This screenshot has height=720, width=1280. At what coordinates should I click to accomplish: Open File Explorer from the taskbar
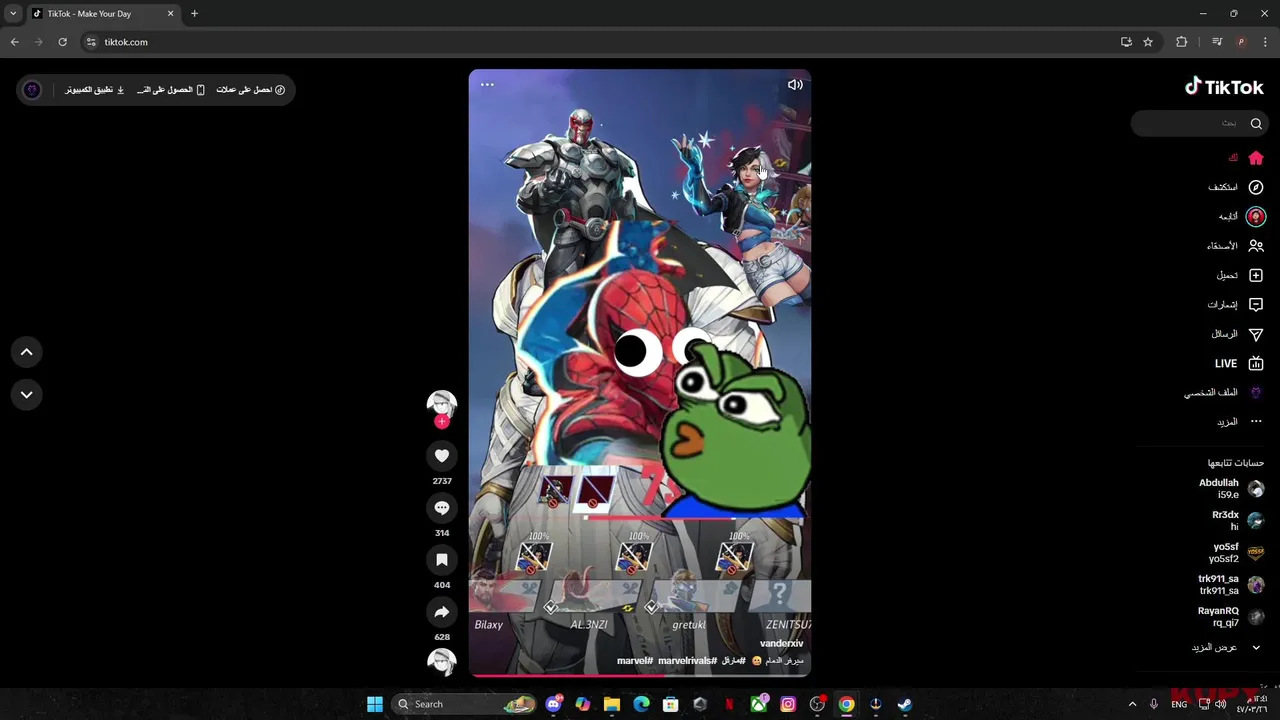[x=612, y=704]
